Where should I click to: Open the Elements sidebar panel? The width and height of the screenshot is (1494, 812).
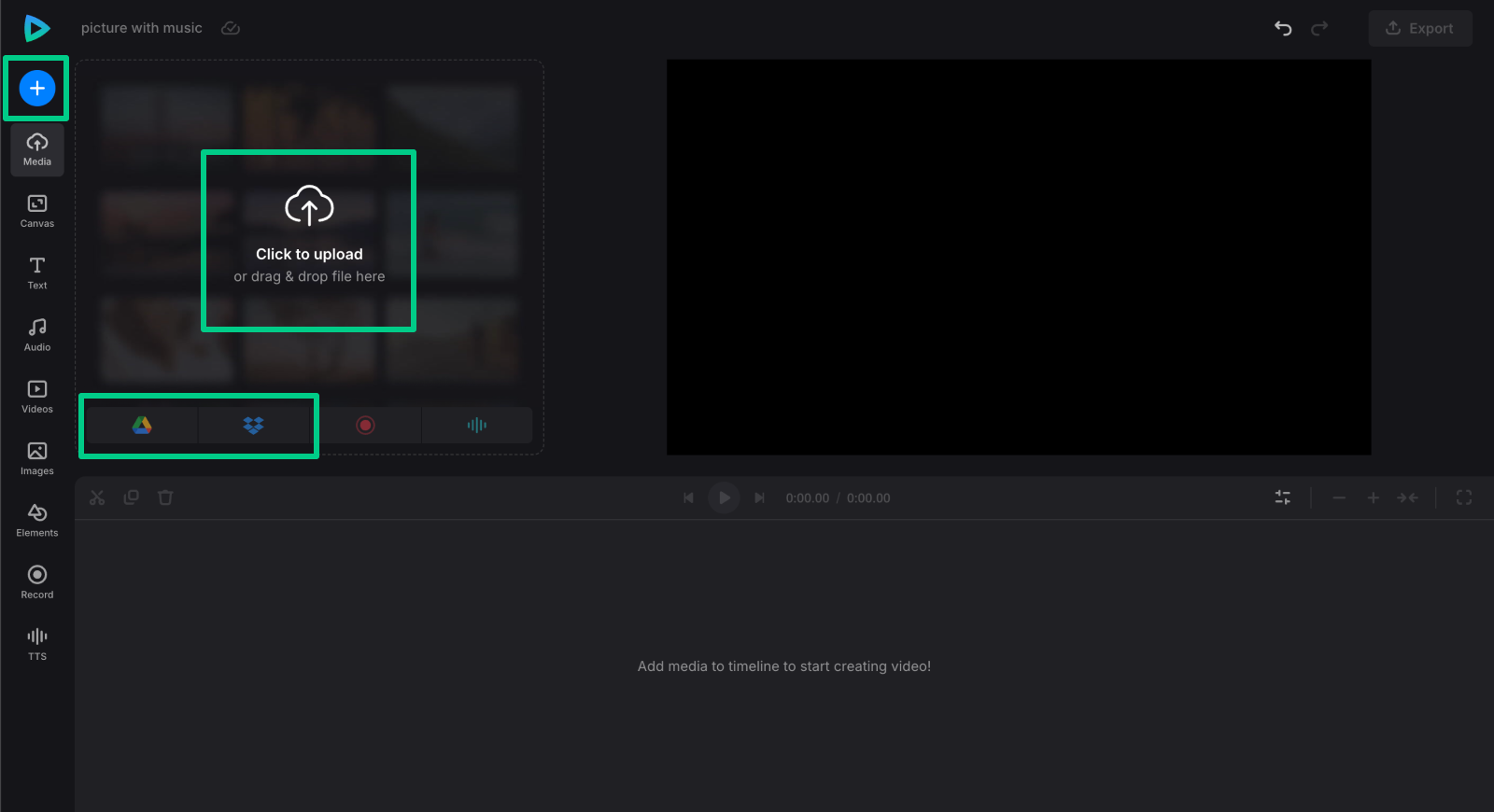point(37,521)
